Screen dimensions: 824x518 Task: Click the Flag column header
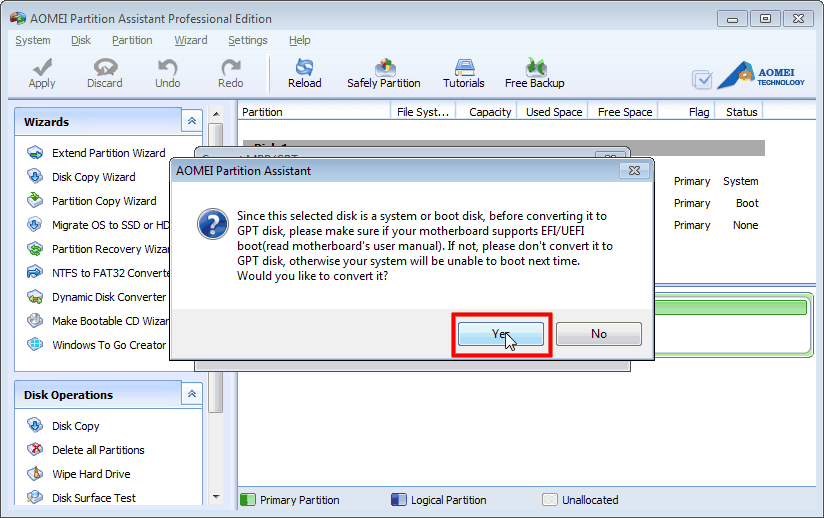(x=687, y=112)
